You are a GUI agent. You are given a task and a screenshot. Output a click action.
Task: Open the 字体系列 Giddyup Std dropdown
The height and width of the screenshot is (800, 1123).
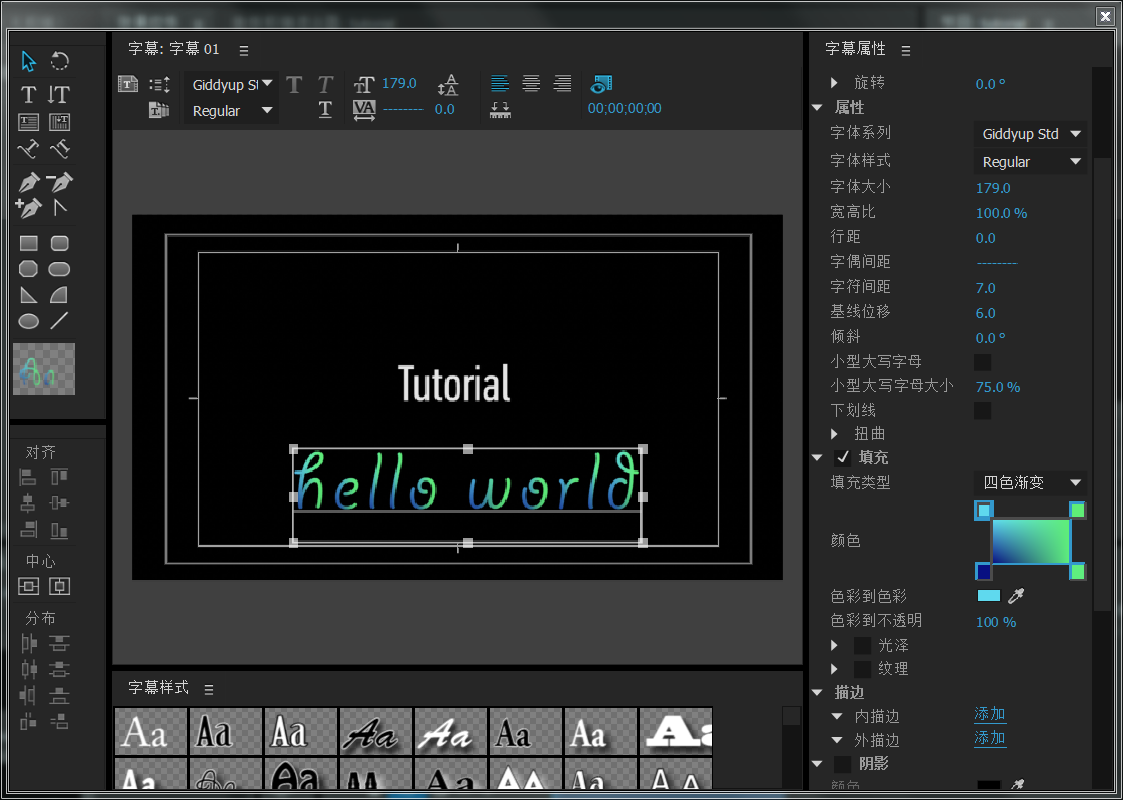[1030, 134]
